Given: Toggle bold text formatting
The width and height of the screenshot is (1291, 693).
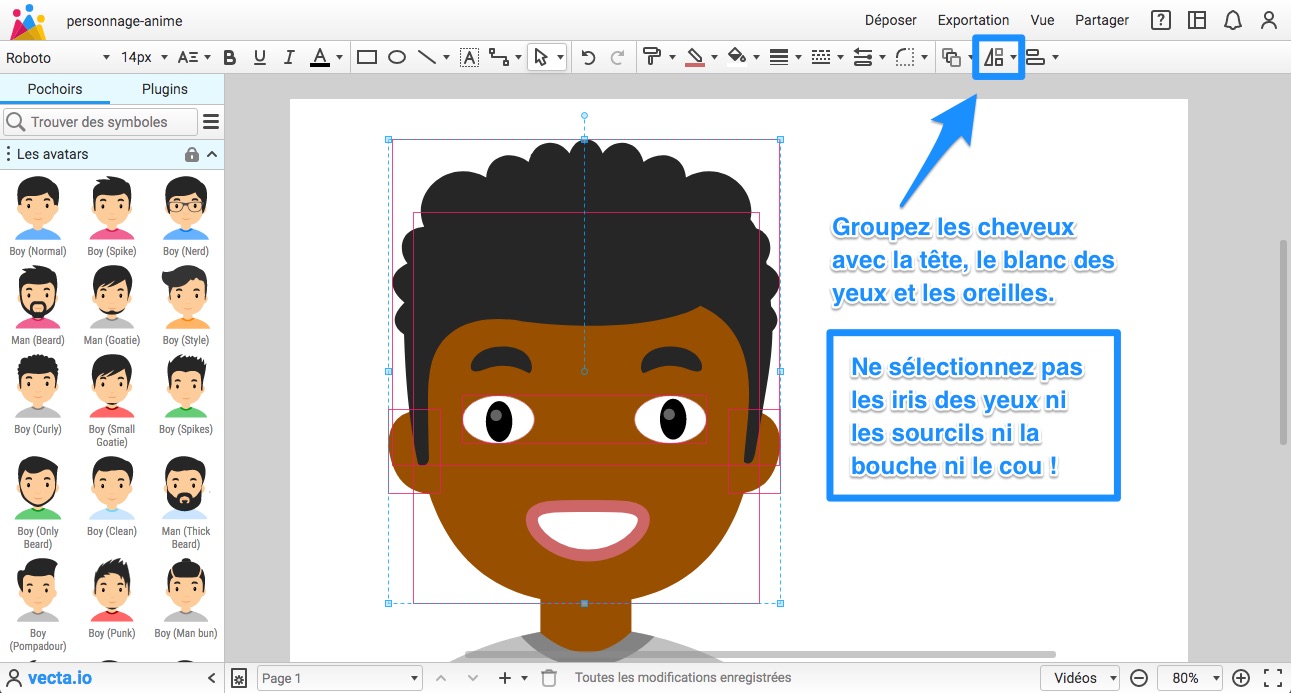Looking at the screenshot, I should (x=230, y=57).
